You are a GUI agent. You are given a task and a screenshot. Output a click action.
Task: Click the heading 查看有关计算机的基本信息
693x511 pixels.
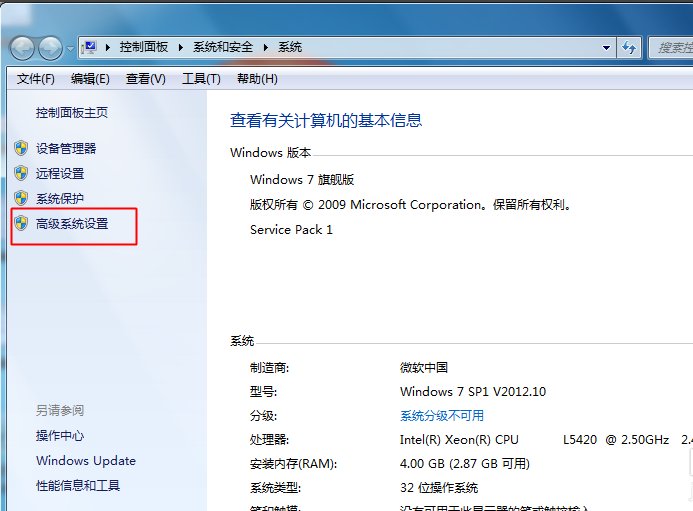(326, 120)
